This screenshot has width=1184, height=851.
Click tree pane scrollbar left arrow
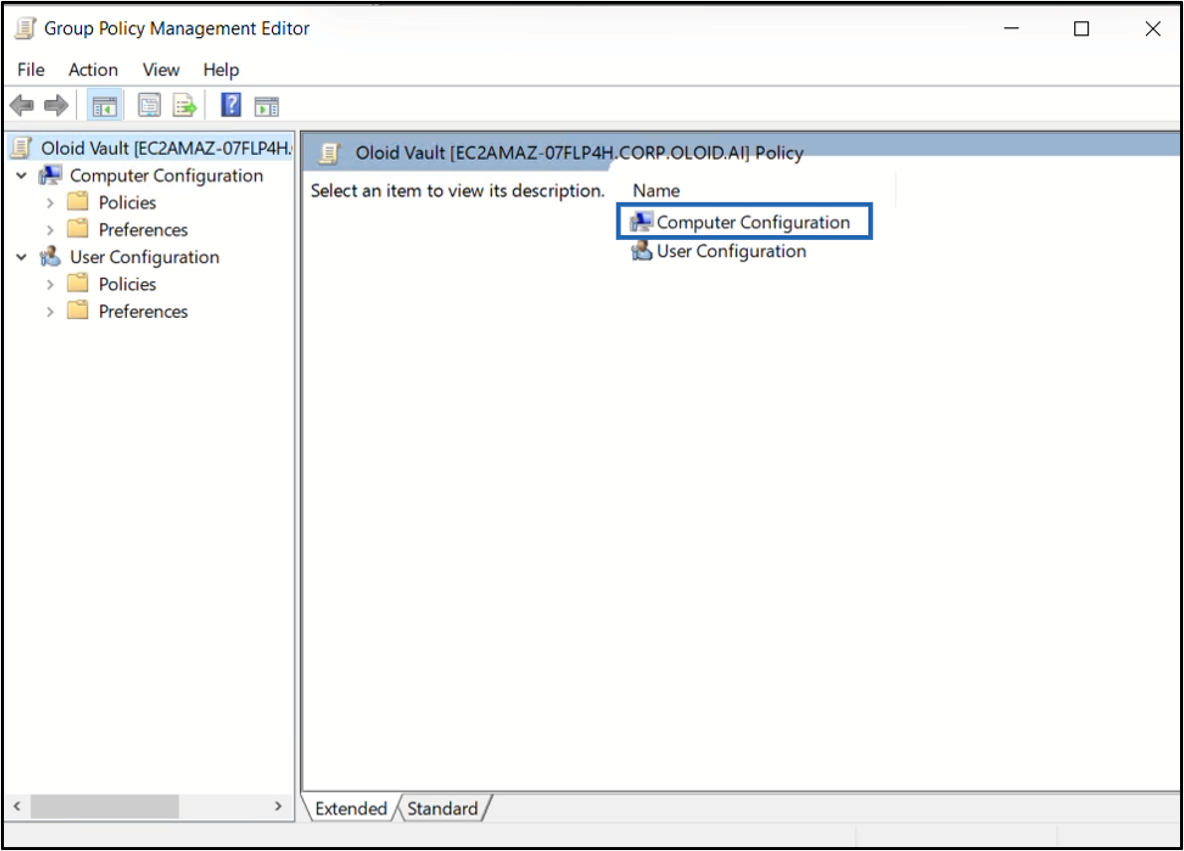[x=17, y=806]
